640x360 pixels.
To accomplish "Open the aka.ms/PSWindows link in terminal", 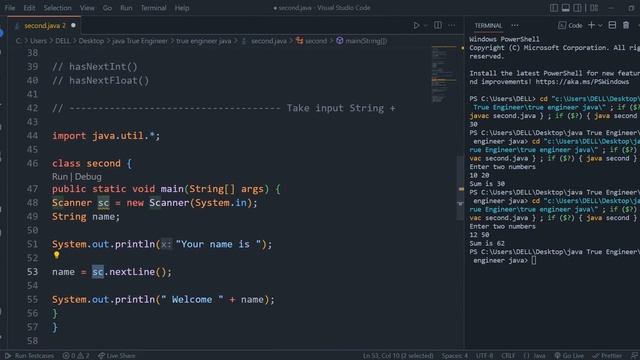I will [582, 82].
